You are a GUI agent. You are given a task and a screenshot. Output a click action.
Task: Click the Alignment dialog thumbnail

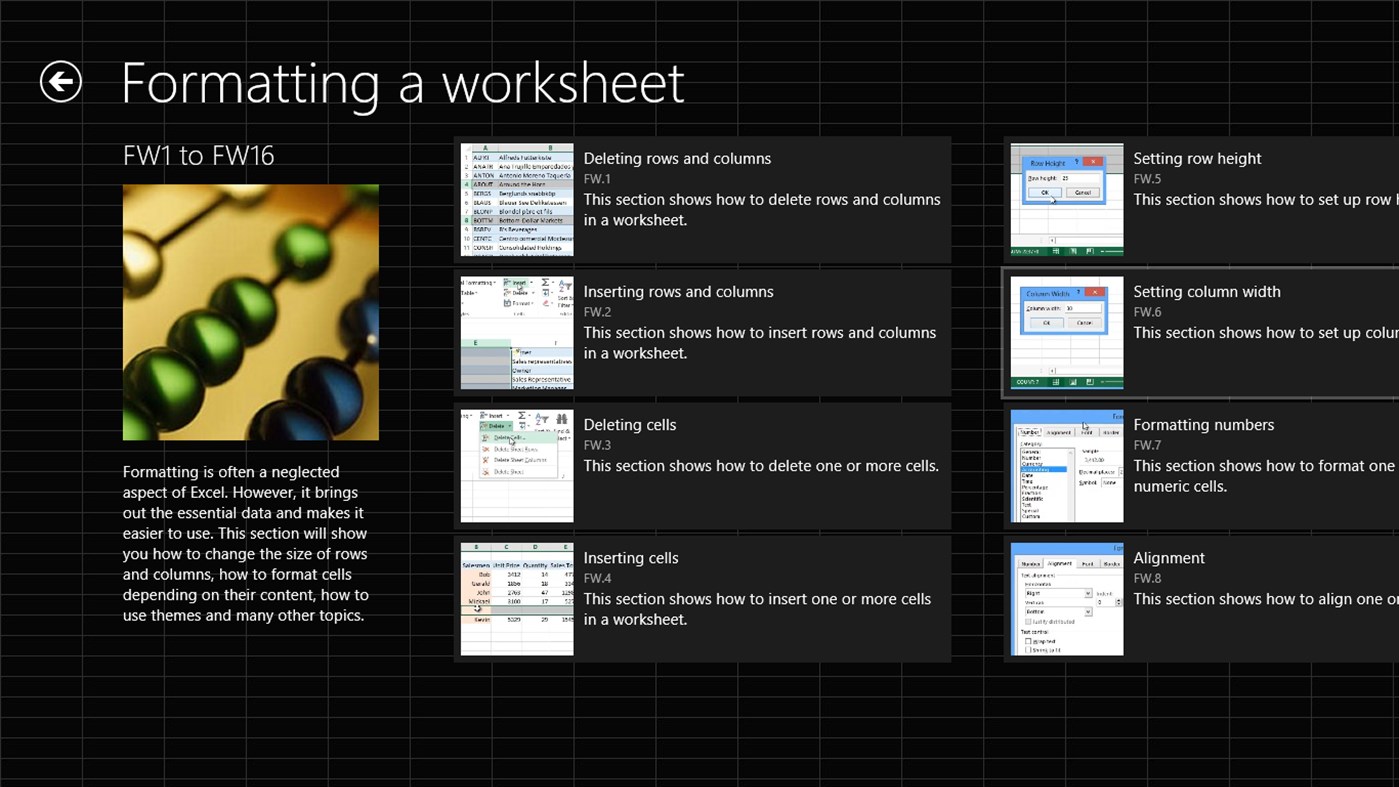1066,597
